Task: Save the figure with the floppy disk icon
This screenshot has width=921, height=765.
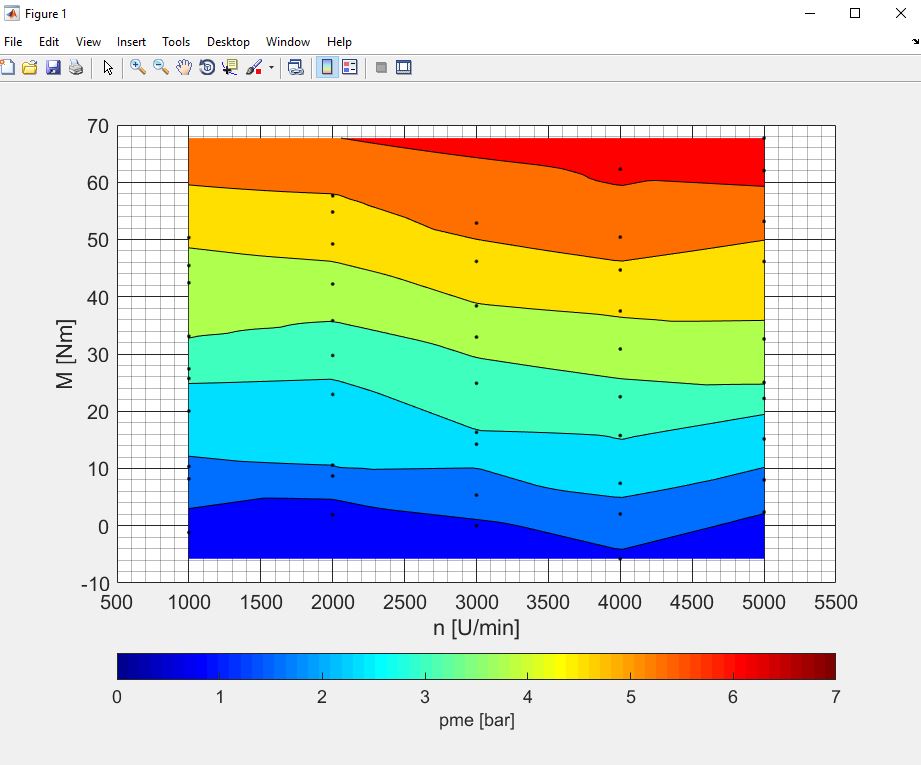Action: coord(53,68)
